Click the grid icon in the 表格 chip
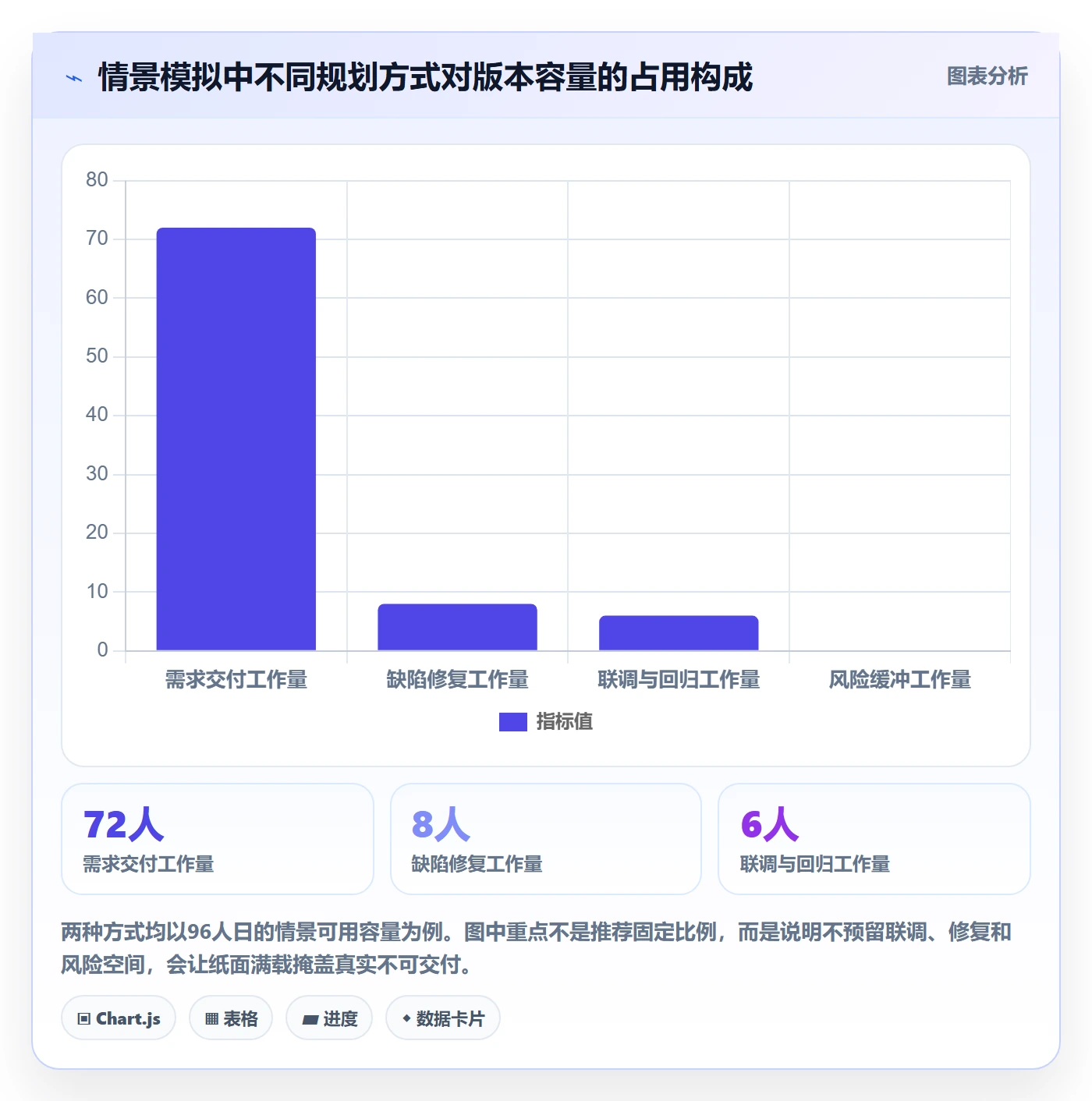This screenshot has width=1092, height=1101. (211, 1019)
